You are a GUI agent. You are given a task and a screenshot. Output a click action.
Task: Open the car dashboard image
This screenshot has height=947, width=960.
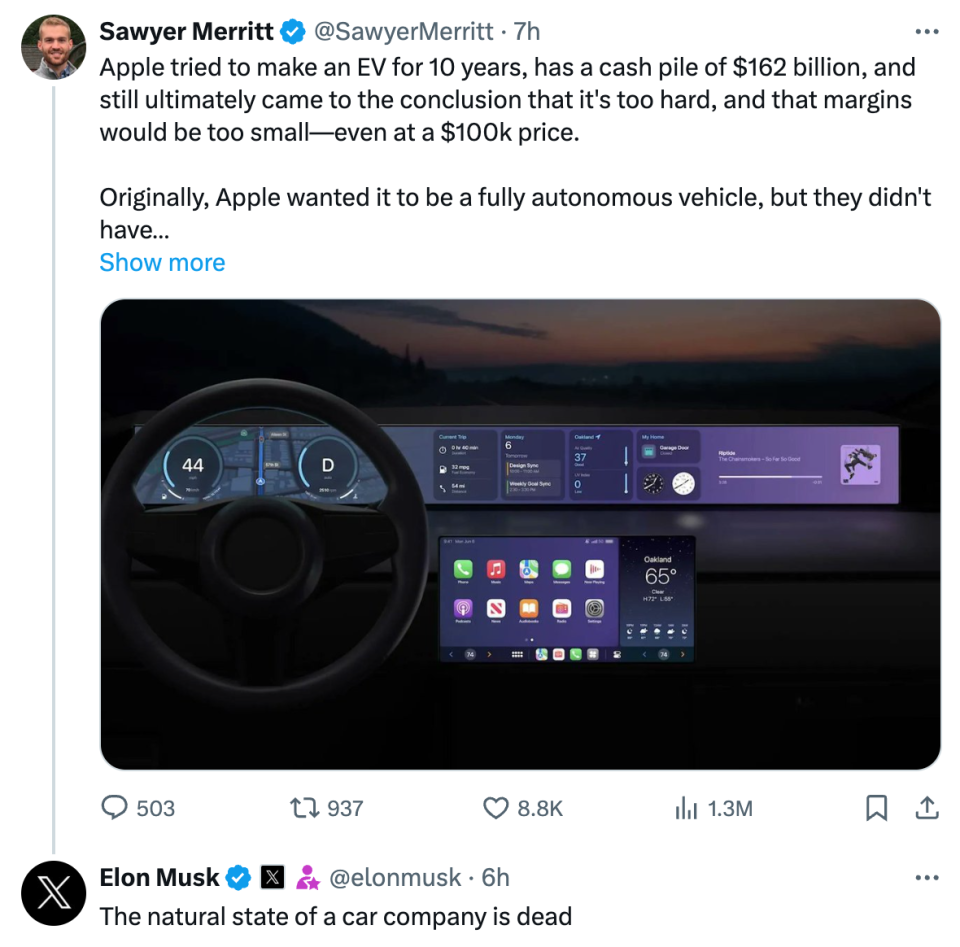coord(520,534)
